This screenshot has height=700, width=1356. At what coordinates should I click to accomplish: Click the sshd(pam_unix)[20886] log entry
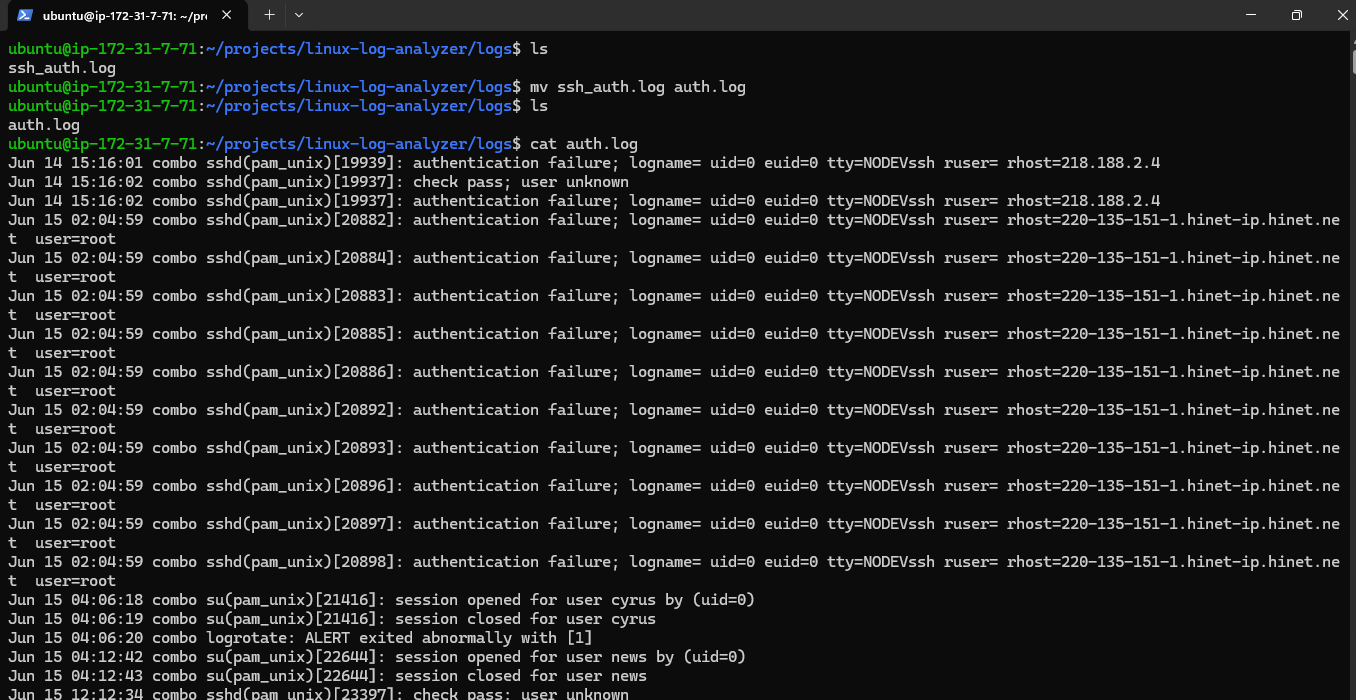[x=674, y=381]
